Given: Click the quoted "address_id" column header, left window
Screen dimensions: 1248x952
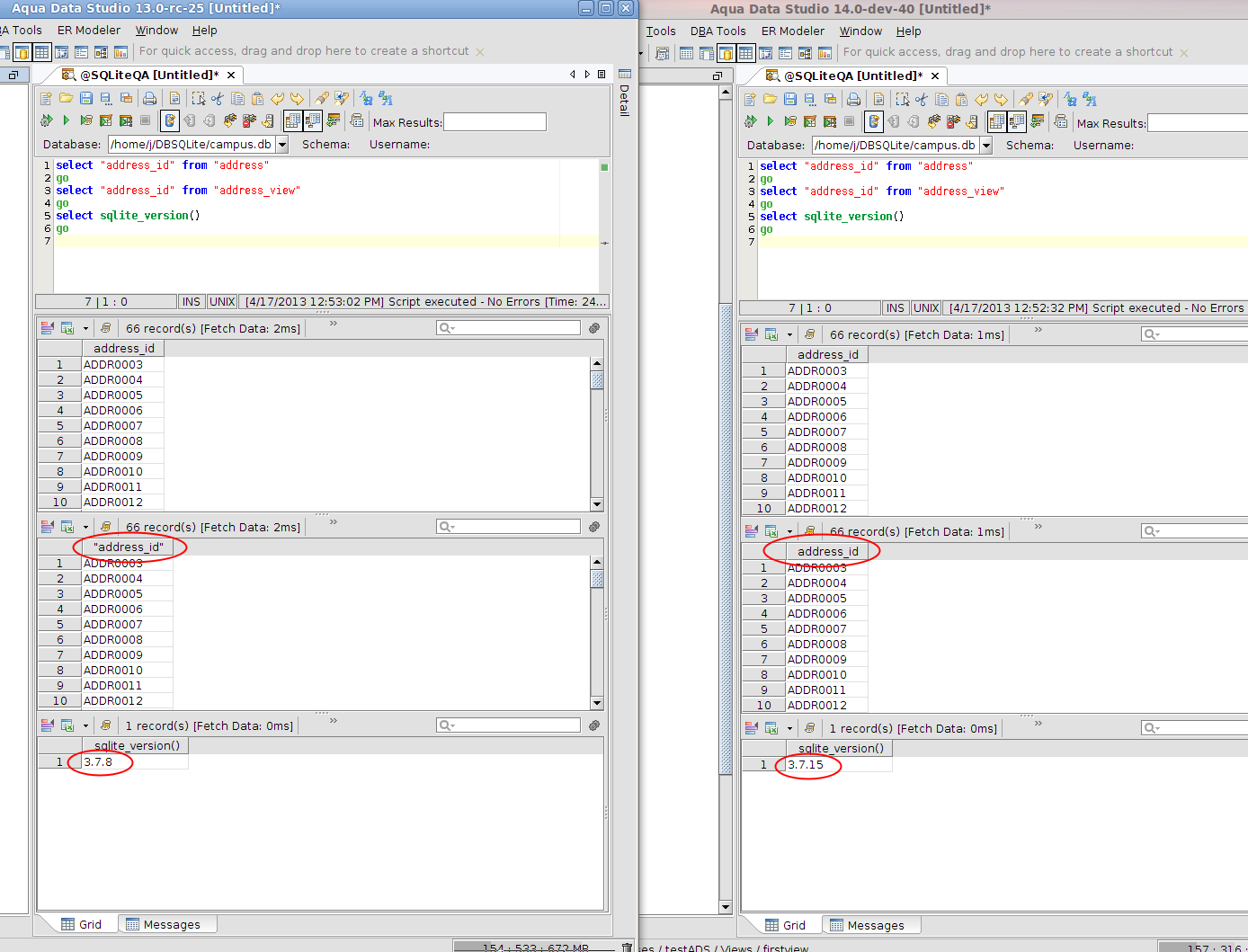Looking at the screenshot, I should [128, 547].
